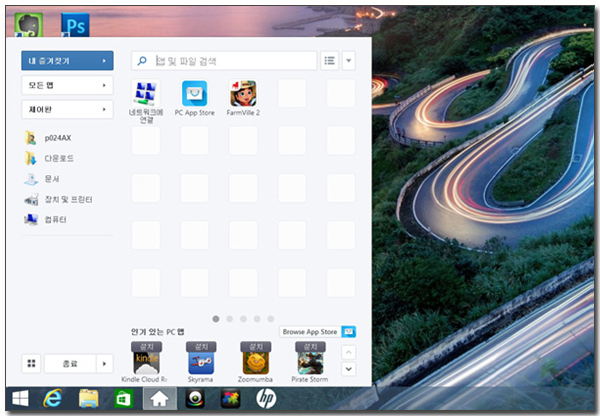Screen dimensions: 600x416
Task: Open the Photoshop desktop shortcut
Action: coord(75,25)
